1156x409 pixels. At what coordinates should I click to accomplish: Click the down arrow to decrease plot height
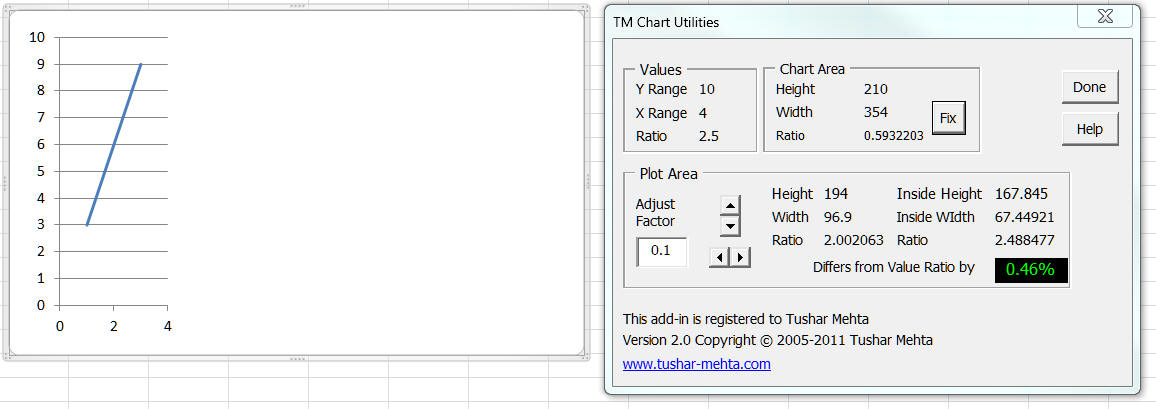pos(730,226)
